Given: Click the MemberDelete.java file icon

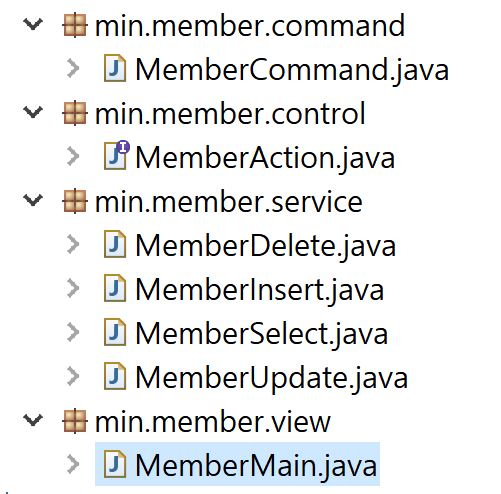Looking at the screenshot, I should (x=115, y=244).
